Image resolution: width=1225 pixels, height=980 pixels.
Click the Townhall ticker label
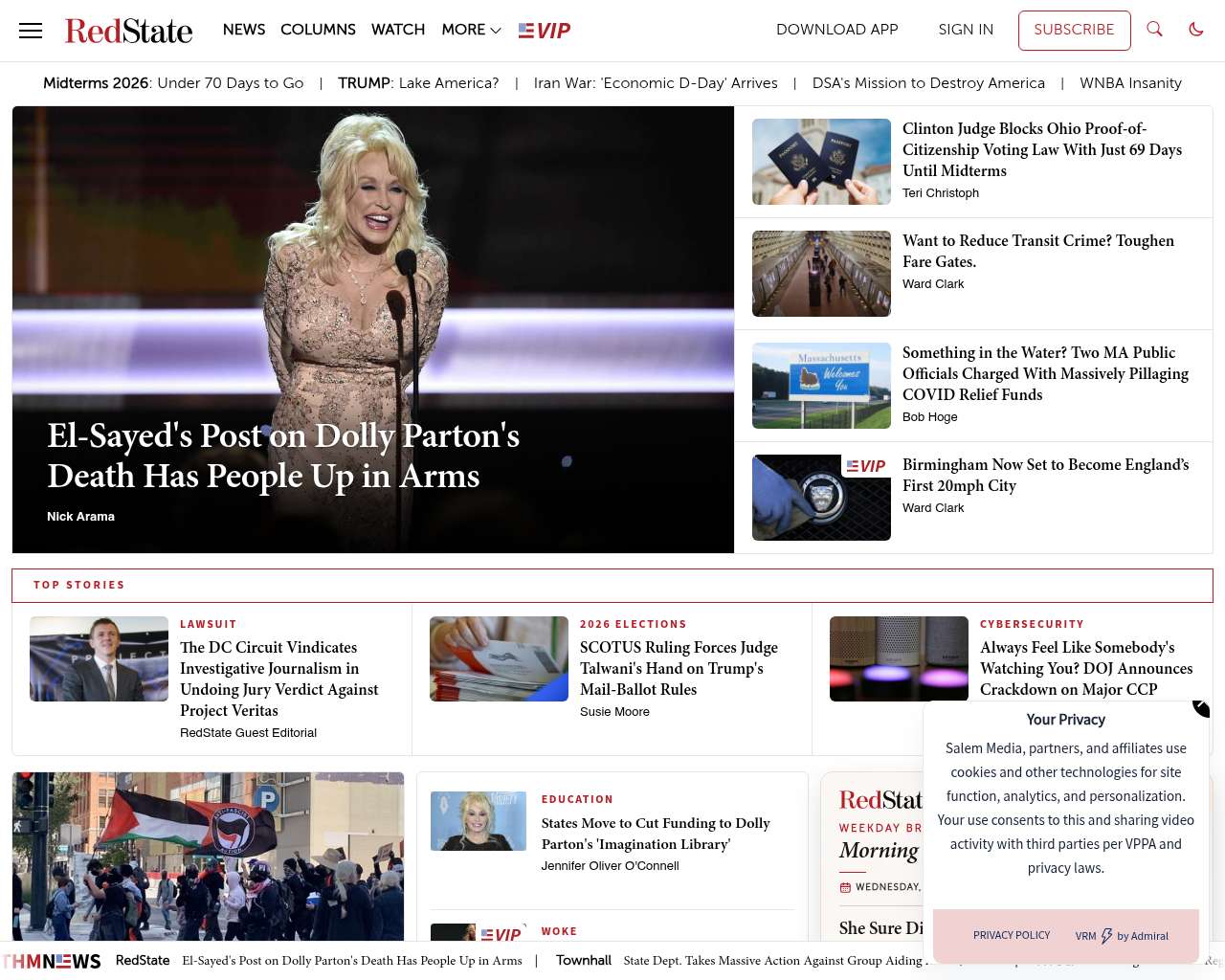tap(584, 961)
